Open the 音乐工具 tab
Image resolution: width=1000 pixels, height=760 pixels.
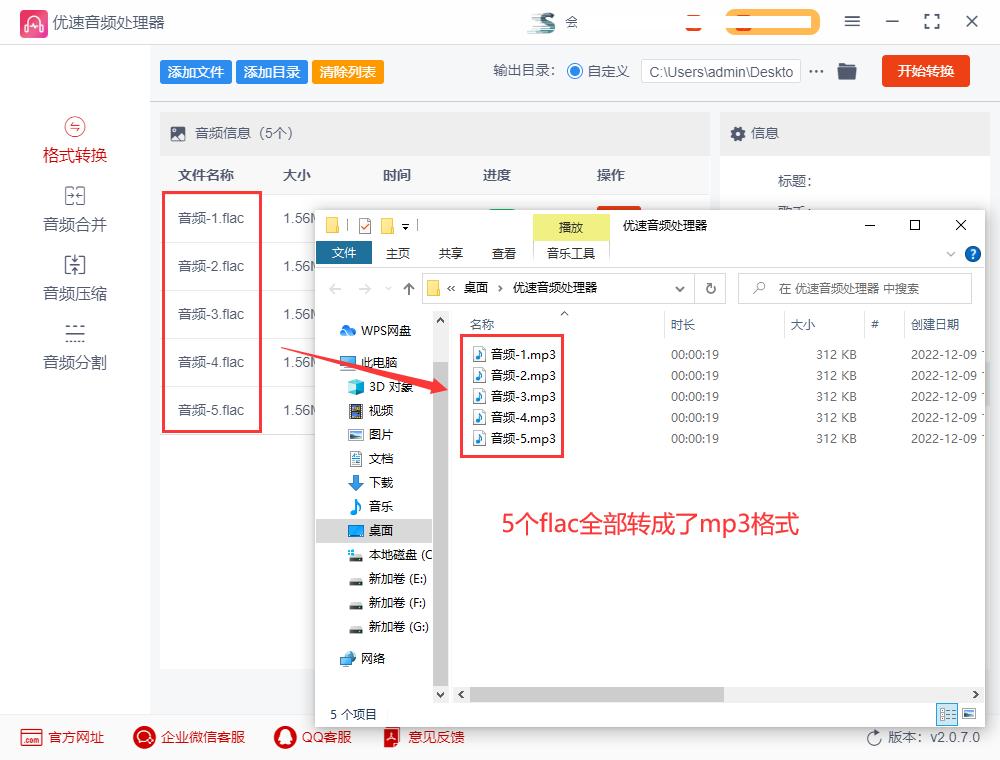(571, 253)
